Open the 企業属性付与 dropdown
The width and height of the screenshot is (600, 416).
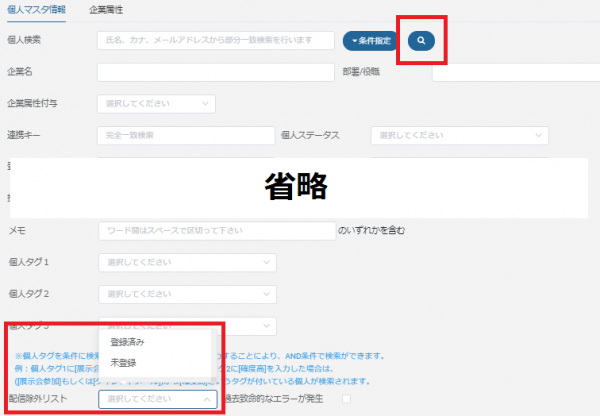(157, 104)
